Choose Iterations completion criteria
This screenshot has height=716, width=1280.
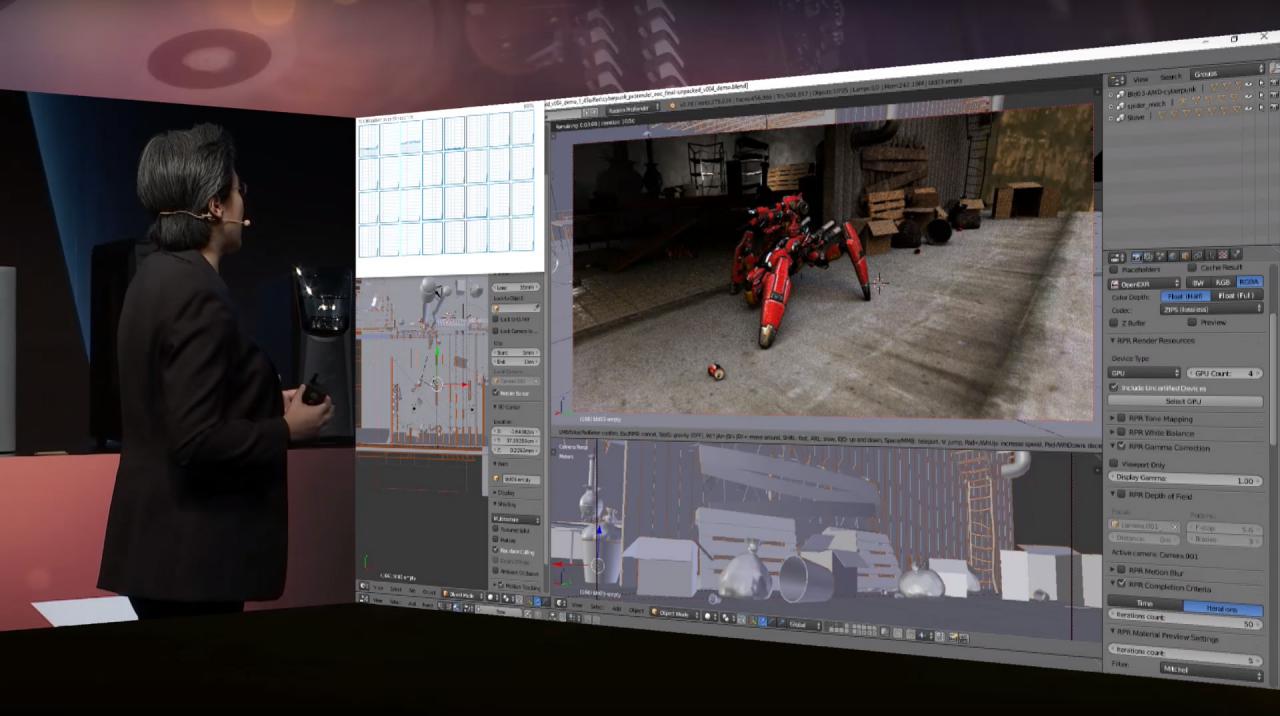(x=1223, y=608)
